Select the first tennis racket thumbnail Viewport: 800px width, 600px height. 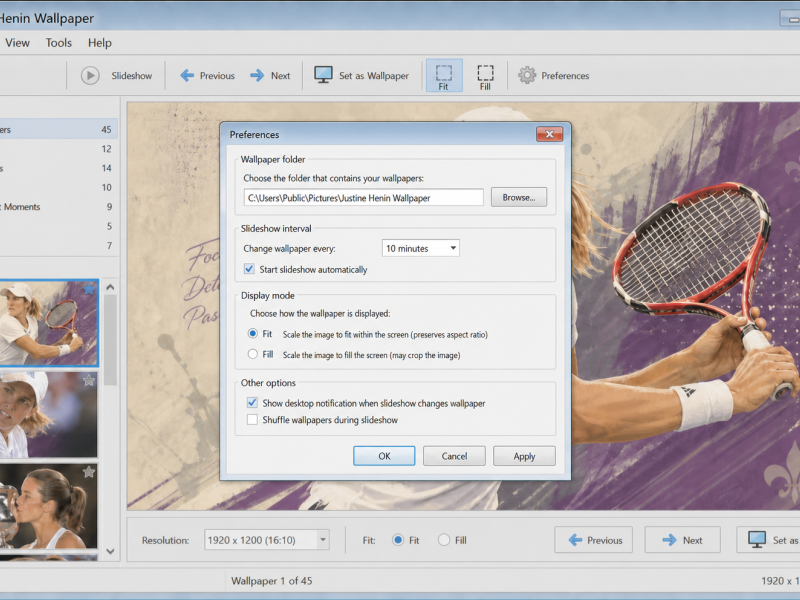coord(48,323)
